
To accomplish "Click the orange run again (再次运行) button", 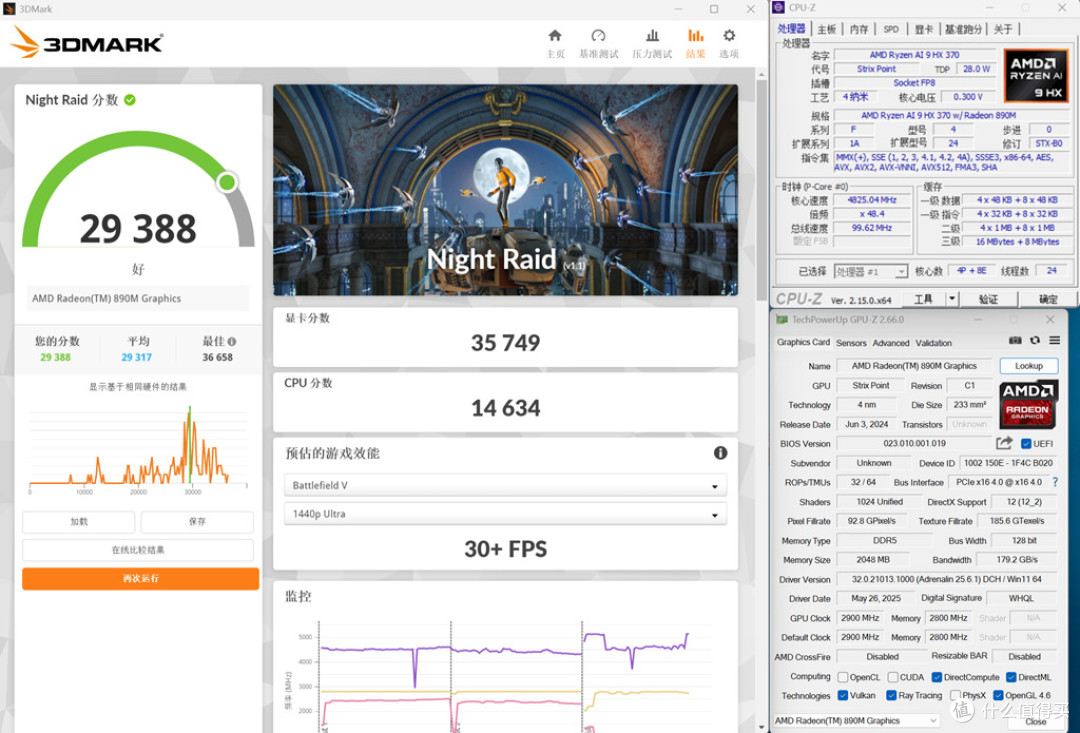I will click(141, 579).
